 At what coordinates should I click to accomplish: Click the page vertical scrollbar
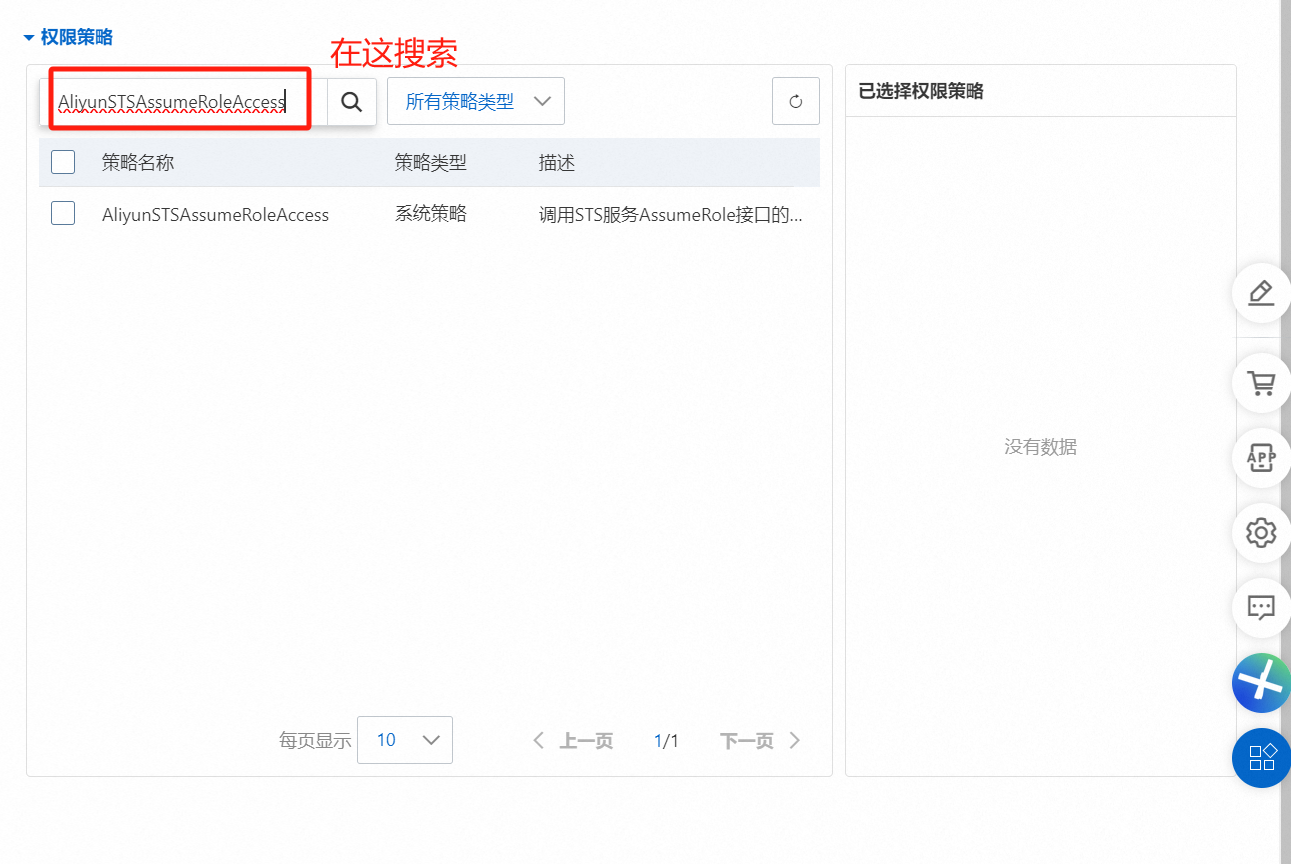click(1285, 432)
